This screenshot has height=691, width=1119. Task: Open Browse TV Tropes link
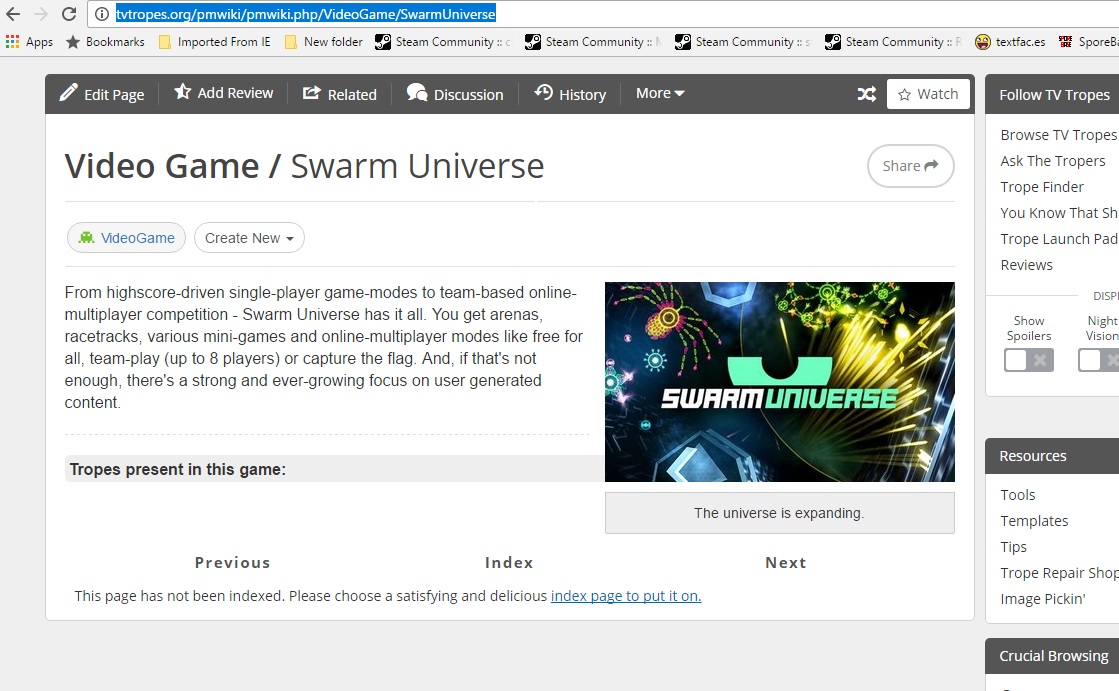[1058, 135]
